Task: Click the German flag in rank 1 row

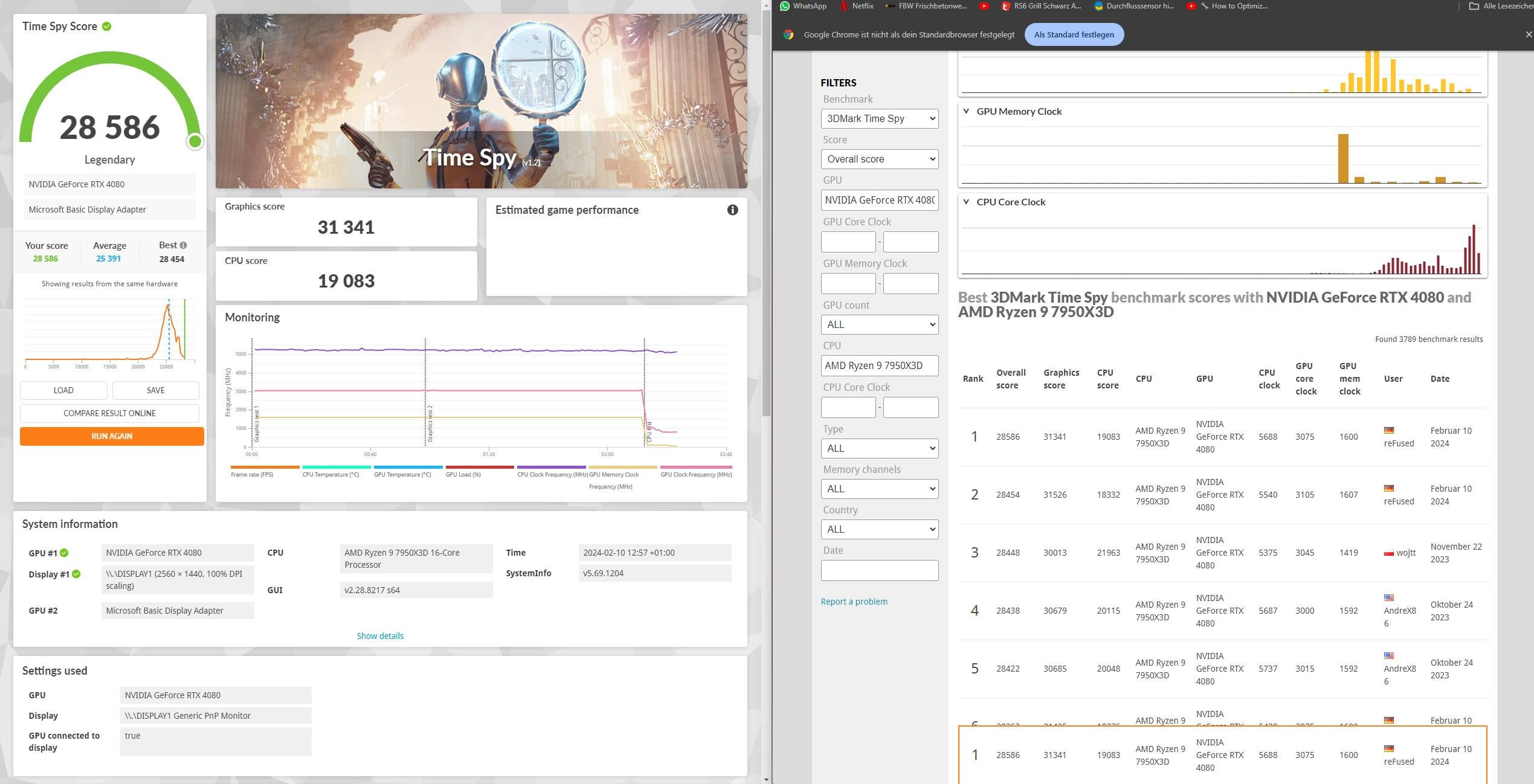Action: [1388, 430]
